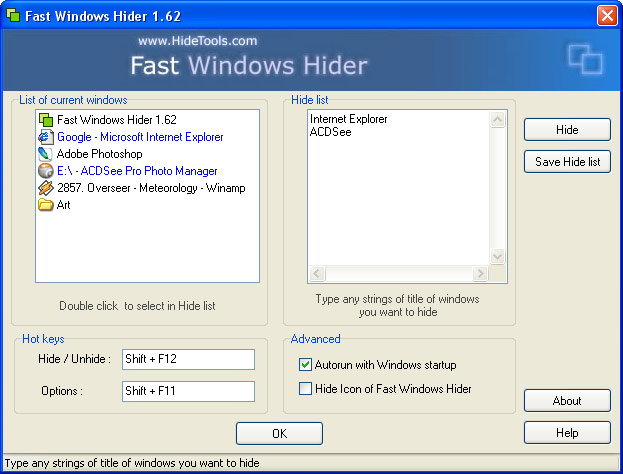Click the Art folder icon
This screenshot has height=474, width=623.
pyautogui.click(x=46, y=205)
